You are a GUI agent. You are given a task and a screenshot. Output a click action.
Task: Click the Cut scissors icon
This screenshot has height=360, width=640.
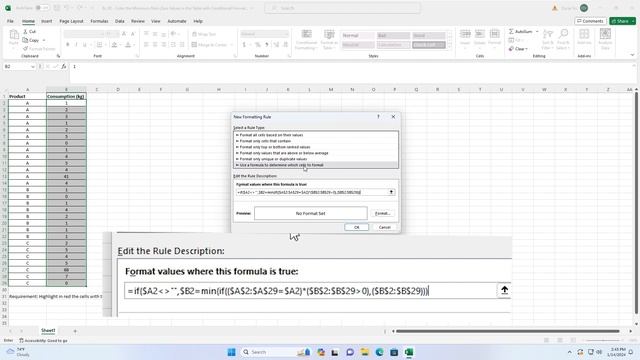click(x=25, y=31)
